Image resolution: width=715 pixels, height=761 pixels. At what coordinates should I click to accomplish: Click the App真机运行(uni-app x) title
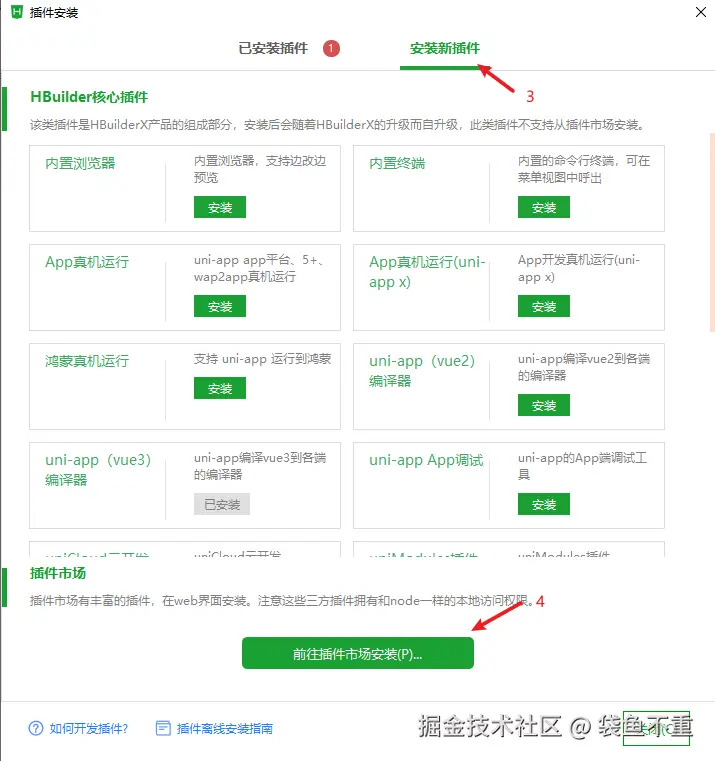tap(427, 272)
